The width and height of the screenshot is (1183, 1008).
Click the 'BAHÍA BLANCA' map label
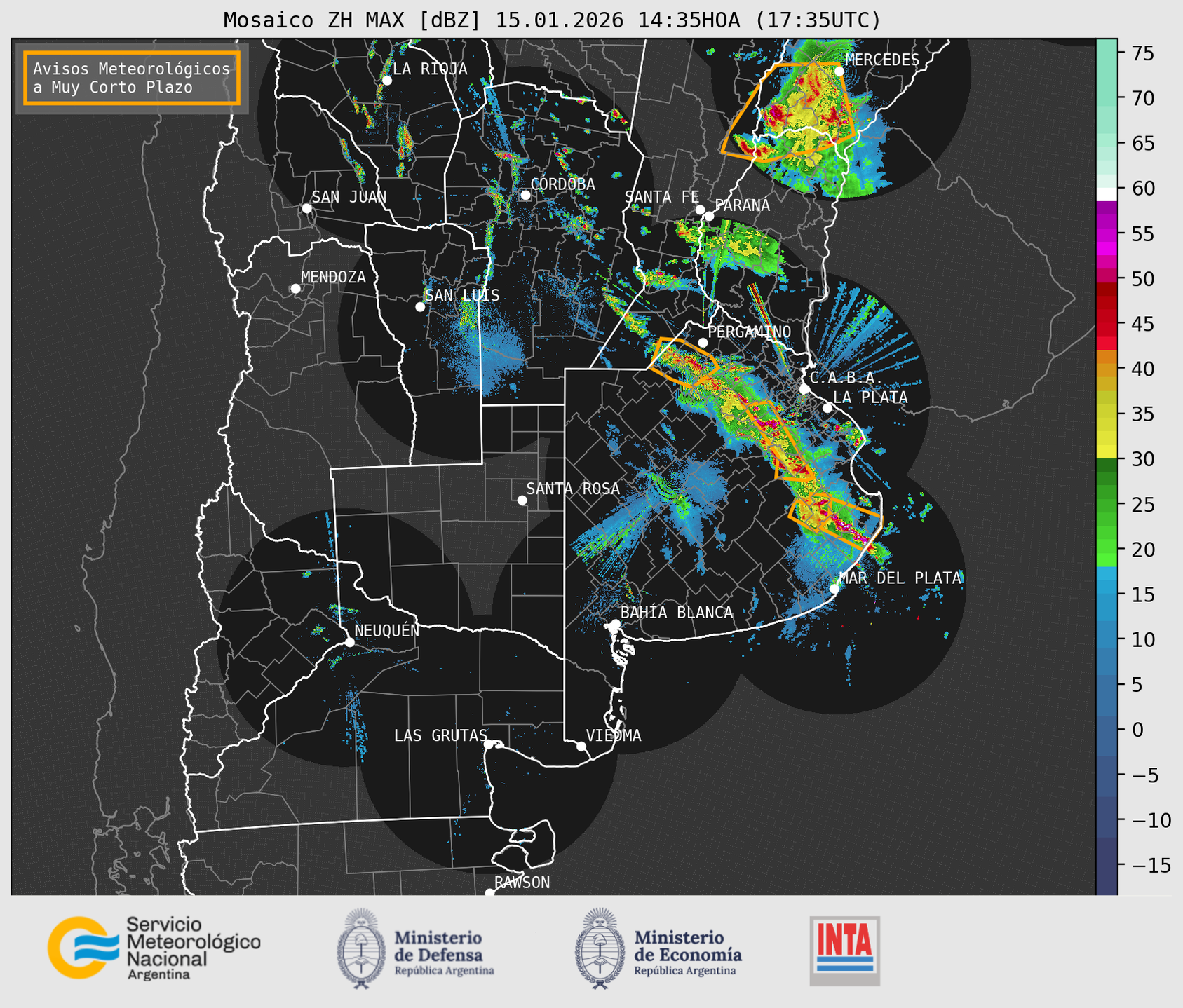coord(677,613)
